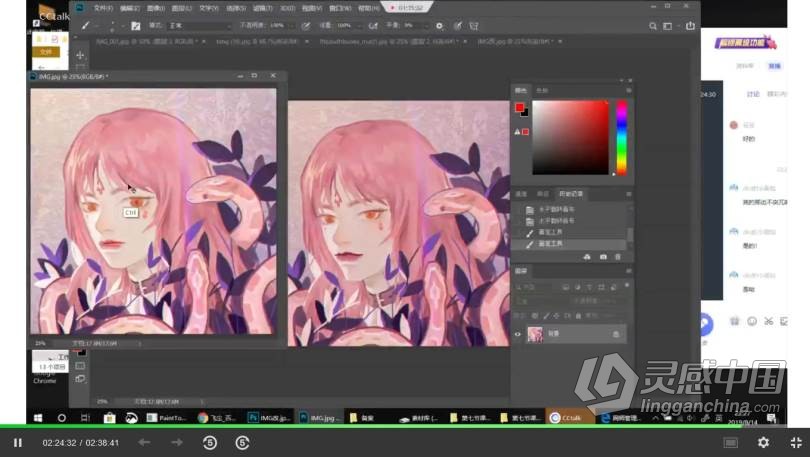Screen dimensions: 810x457
Task: Open video player settings gear
Action: 763,443
